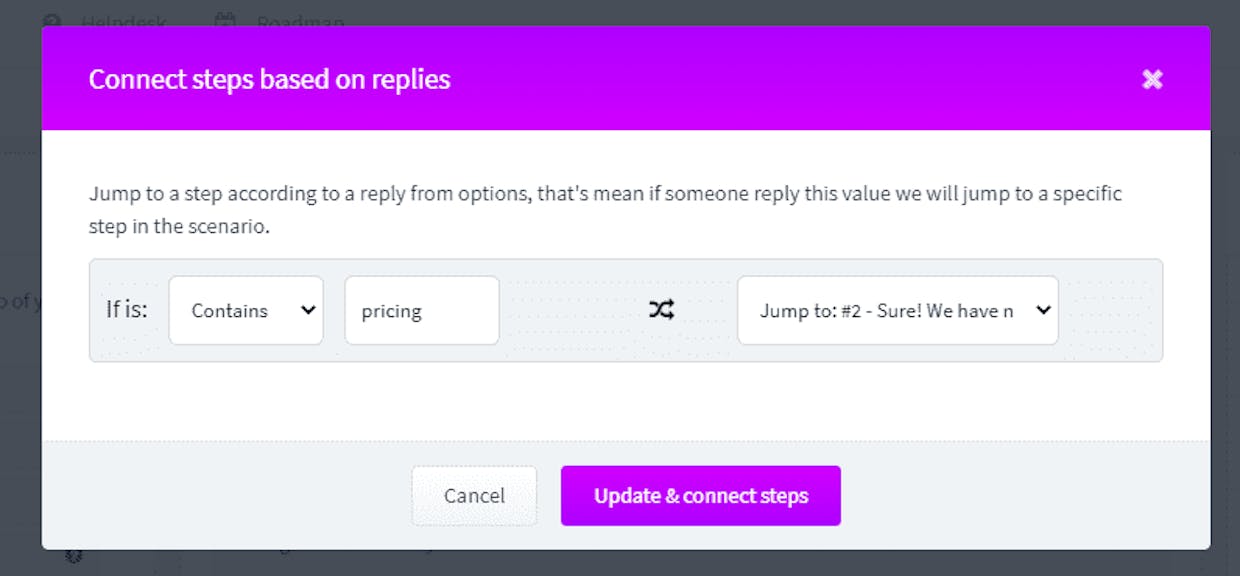Click the Cancel button
The width and height of the screenshot is (1240, 576).
tap(474, 496)
